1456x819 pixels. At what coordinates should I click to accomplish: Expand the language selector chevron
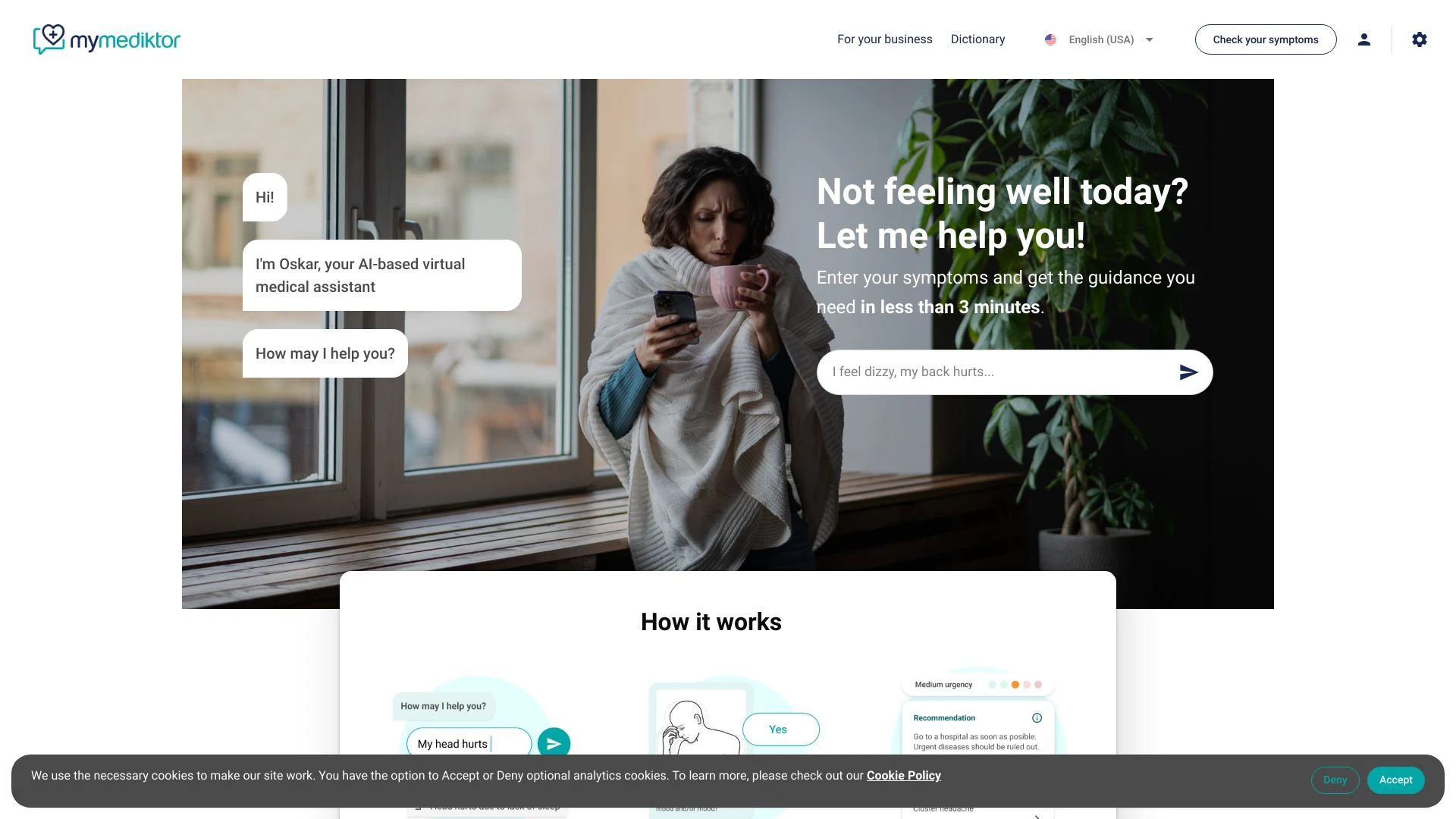pos(1151,39)
